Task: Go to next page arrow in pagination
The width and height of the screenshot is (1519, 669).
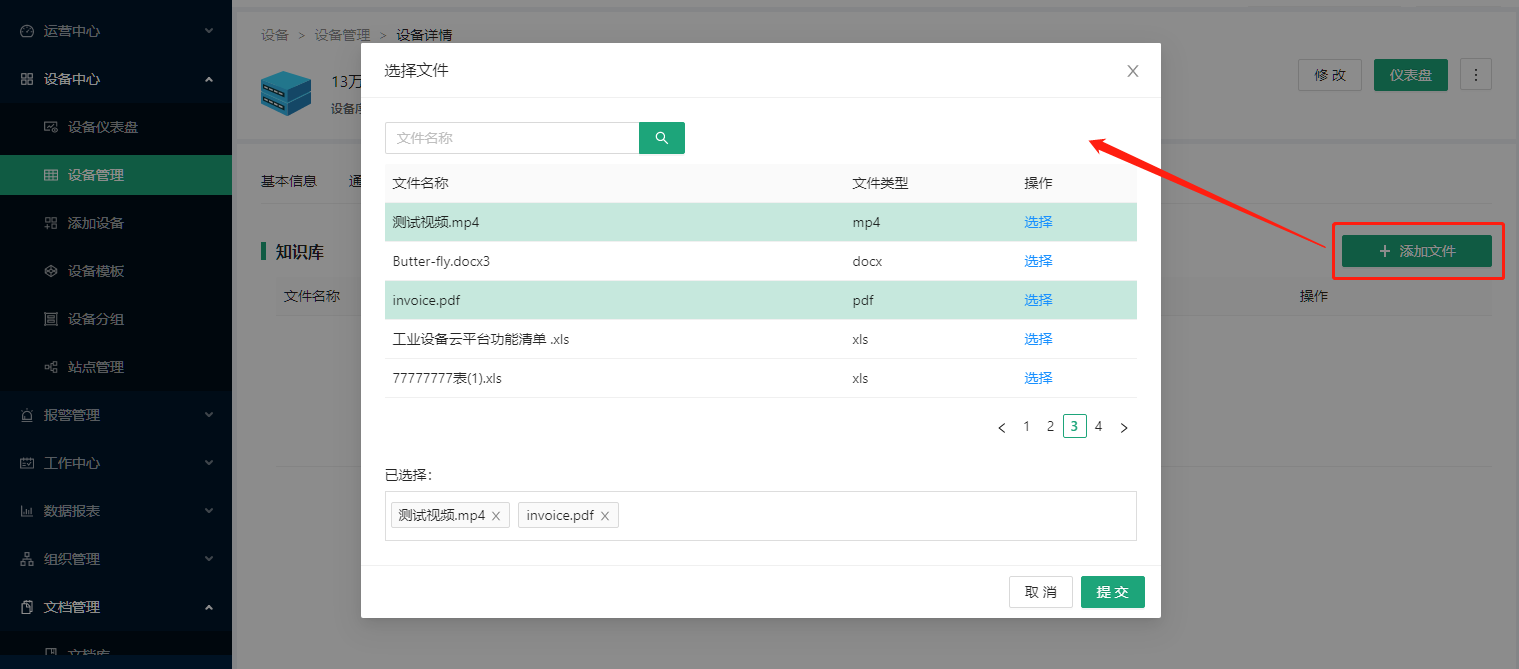Action: pyautogui.click(x=1123, y=428)
